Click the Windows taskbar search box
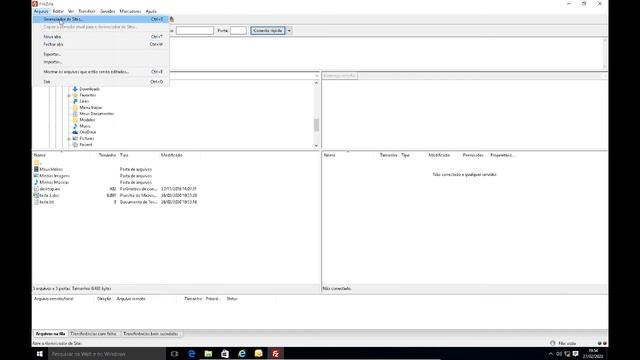The image size is (640, 360). point(107,354)
